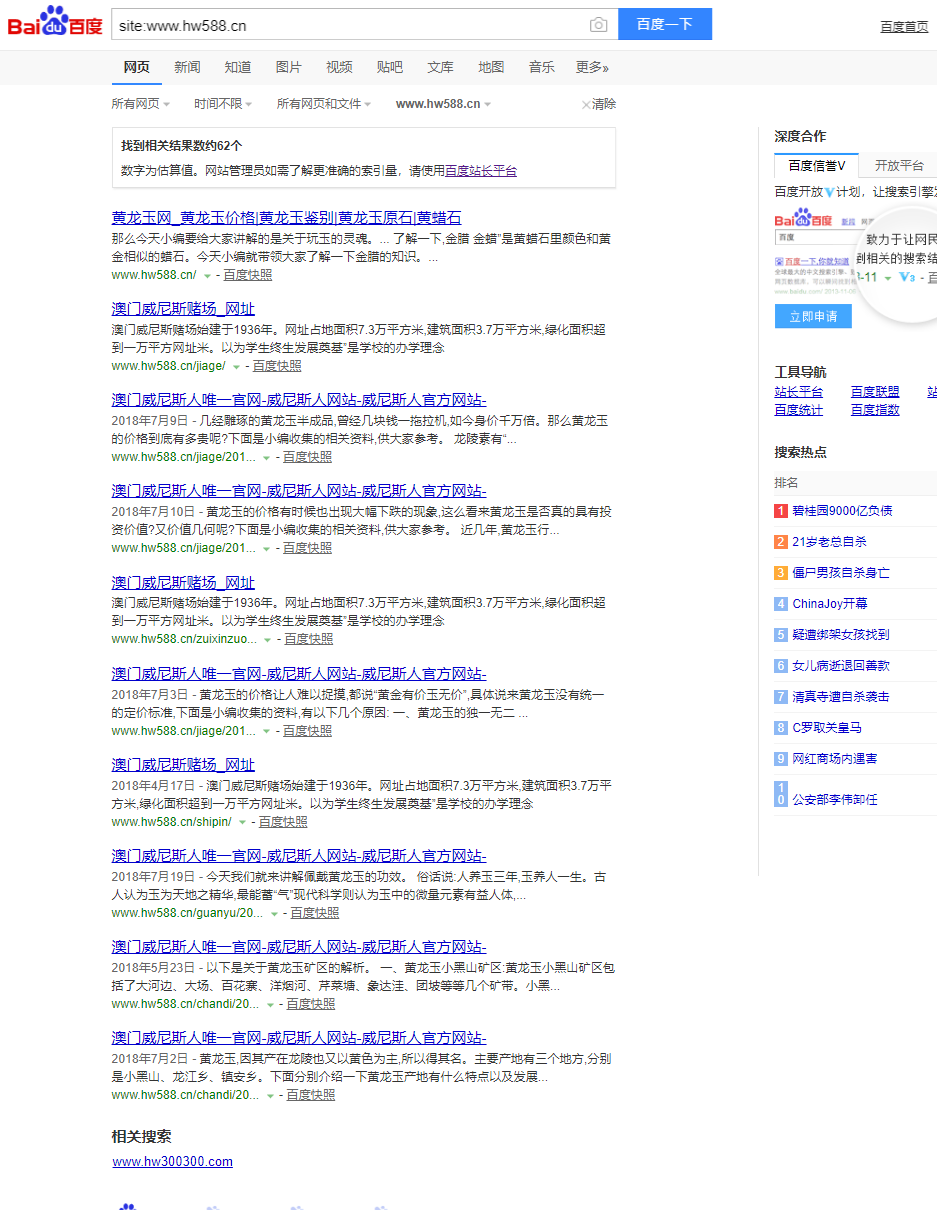This screenshot has width=937, height=1210.
Task: Switch to the 文库 tab
Action: [x=440, y=67]
